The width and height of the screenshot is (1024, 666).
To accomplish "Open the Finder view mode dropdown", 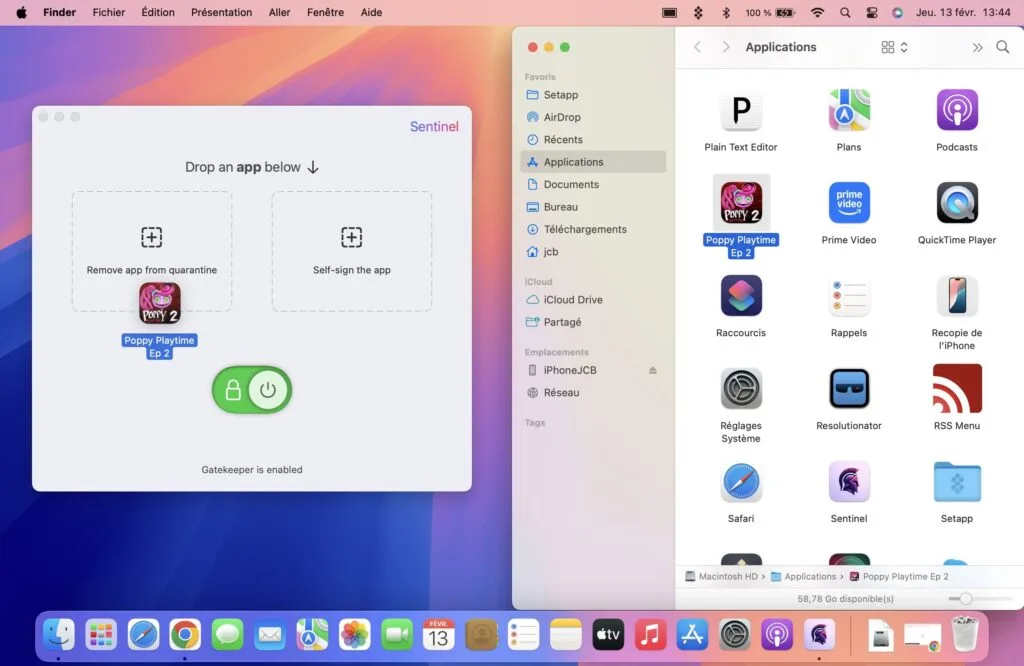I will [x=894, y=47].
